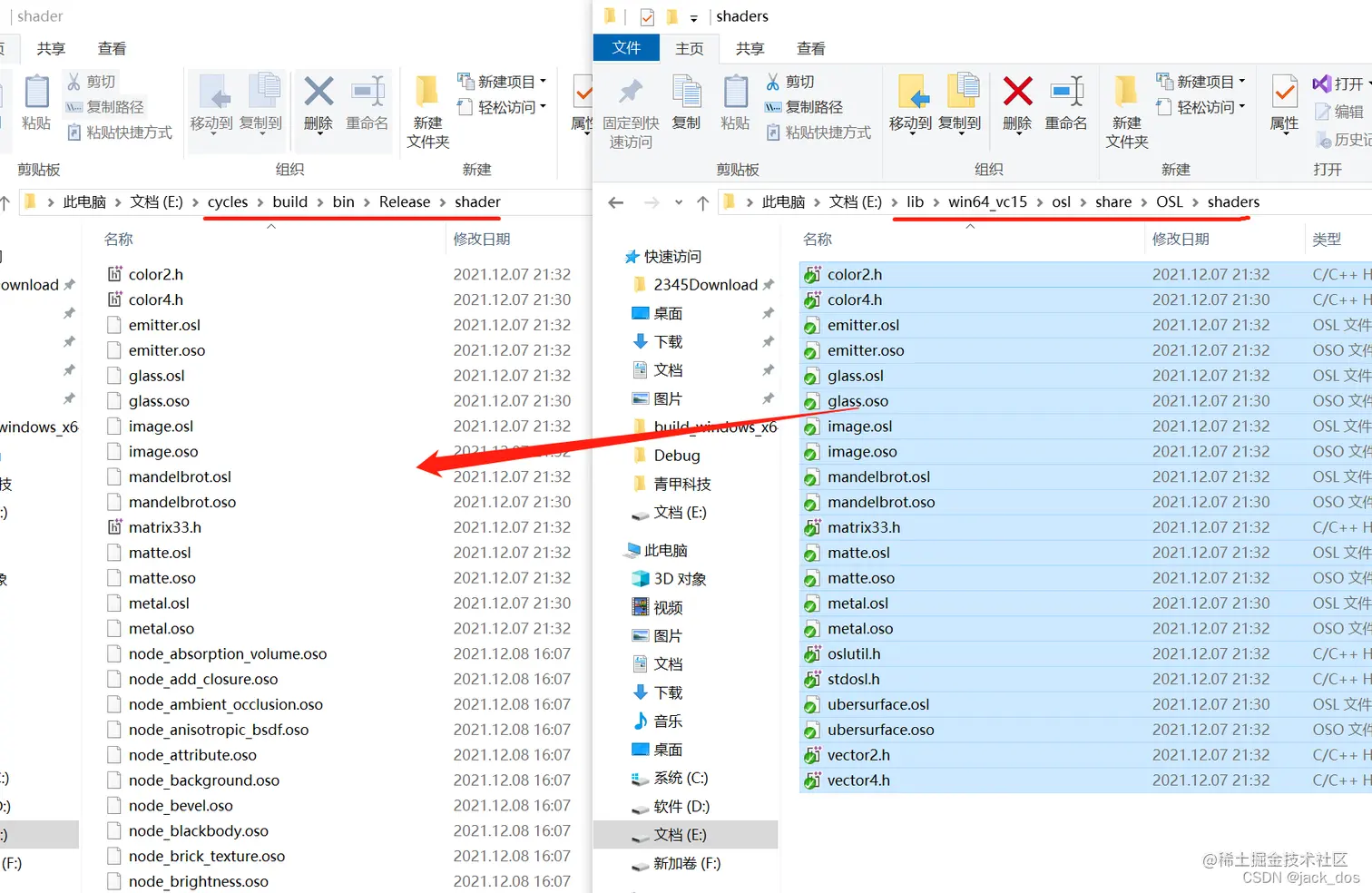Select Software (D:) drive in the navigation pane
Image resolution: width=1372 pixels, height=893 pixels.
pyautogui.click(x=670, y=807)
